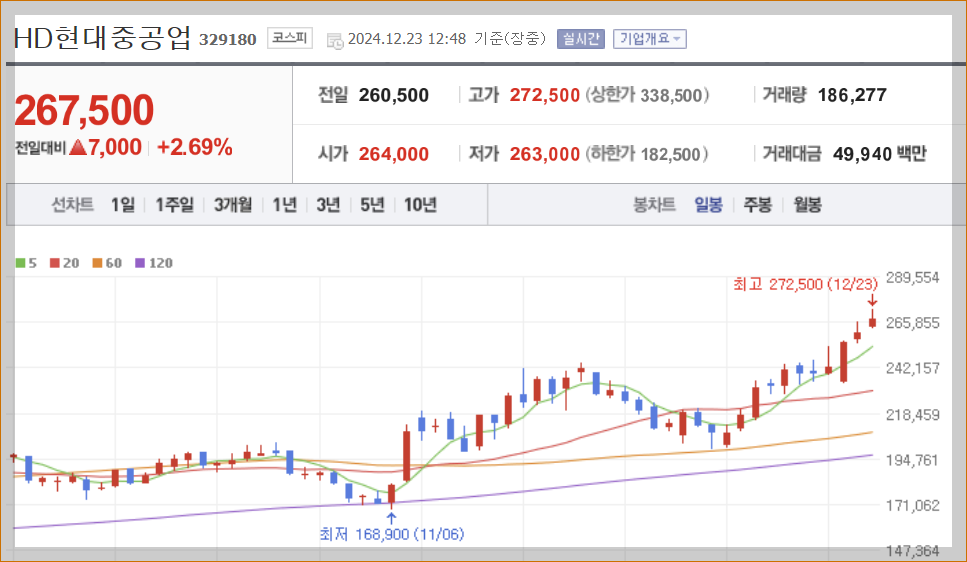Screen dimensions: 967x562
Task: Click the red 20-day moving average swatch
Action: pos(55,263)
